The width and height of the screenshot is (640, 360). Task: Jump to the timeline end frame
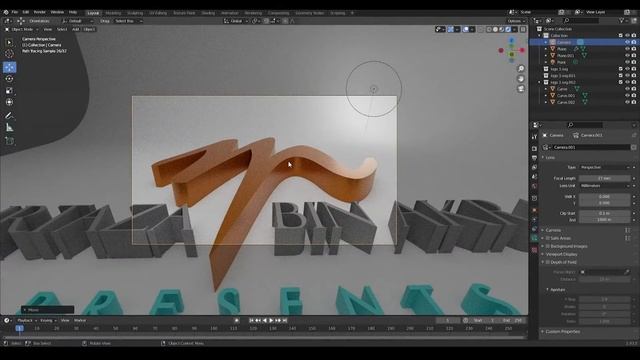pyautogui.click(x=285, y=321)
